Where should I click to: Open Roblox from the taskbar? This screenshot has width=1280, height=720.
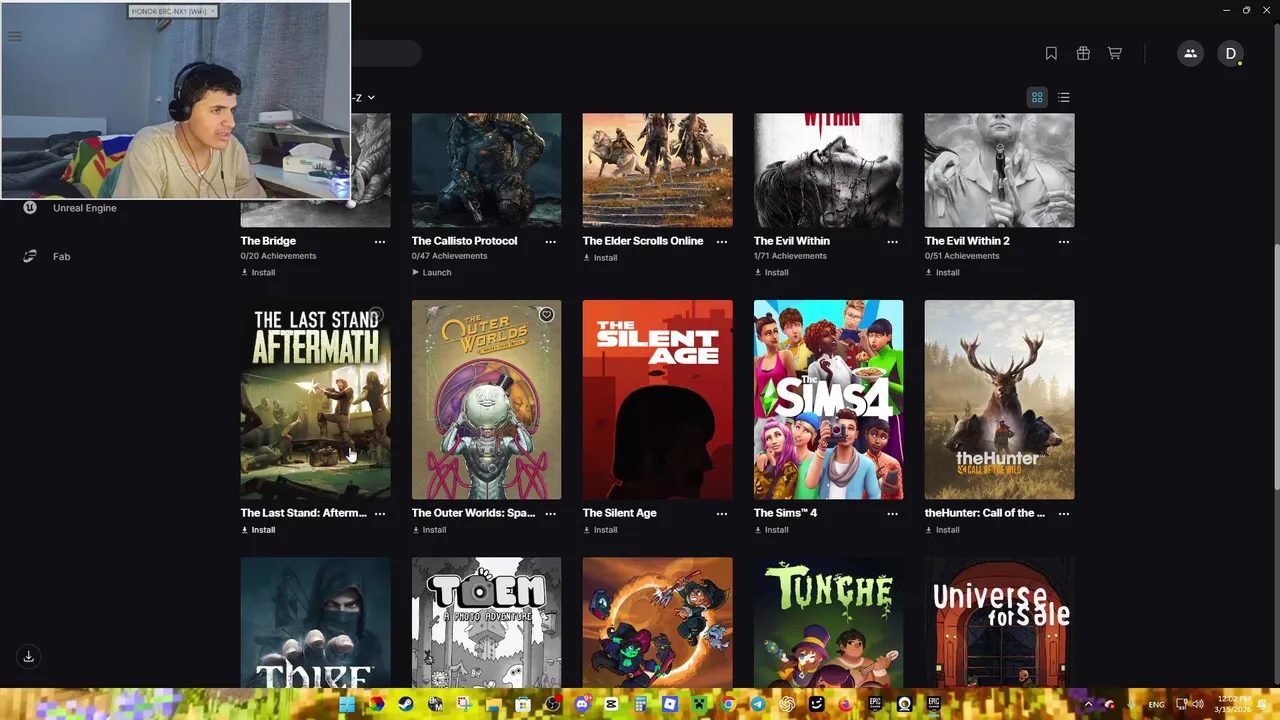pyautogui.click(x=670, y=704)
